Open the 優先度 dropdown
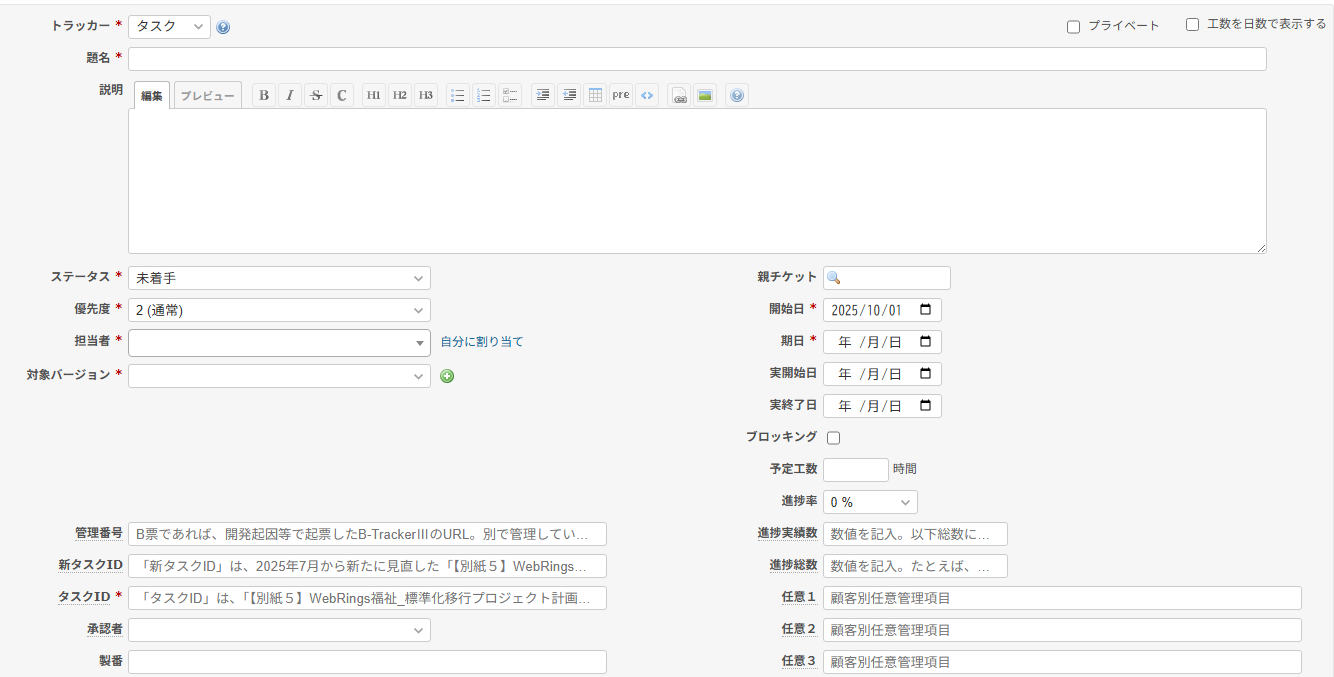The height and width of the screenshot is (677, 1334). pyautogui.click(x=279, y=310)
